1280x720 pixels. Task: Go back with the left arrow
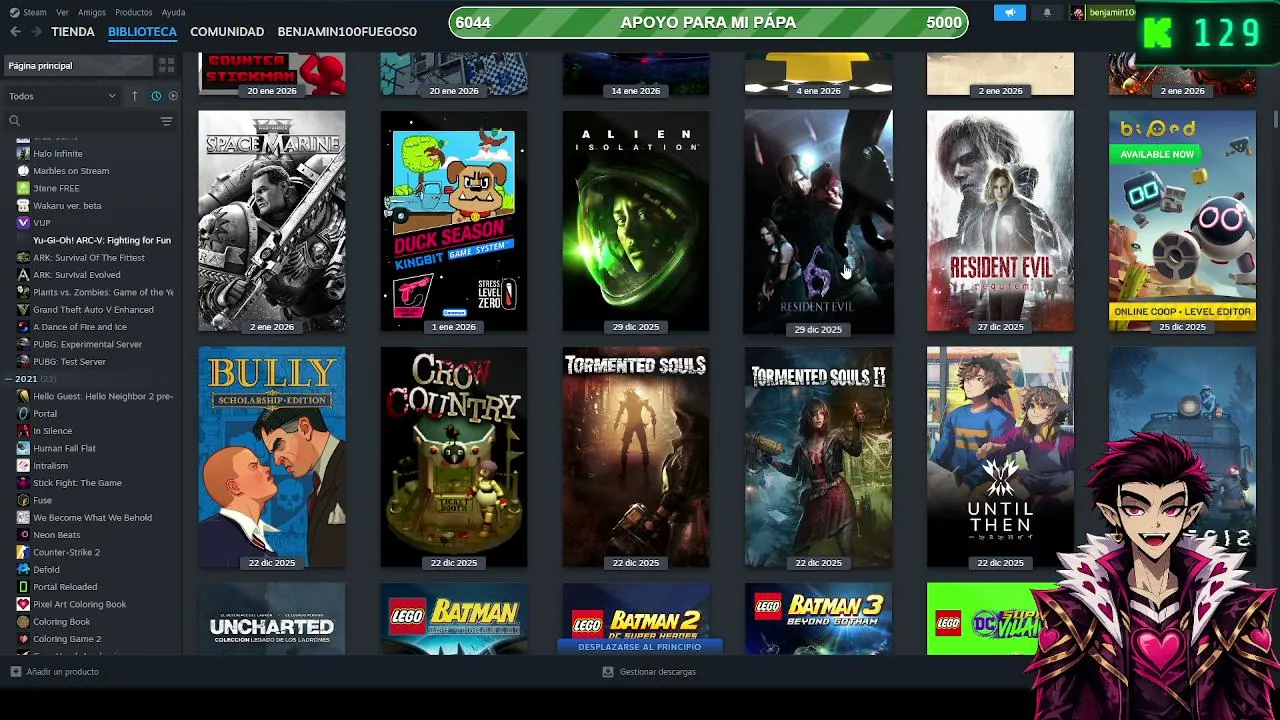15,32
